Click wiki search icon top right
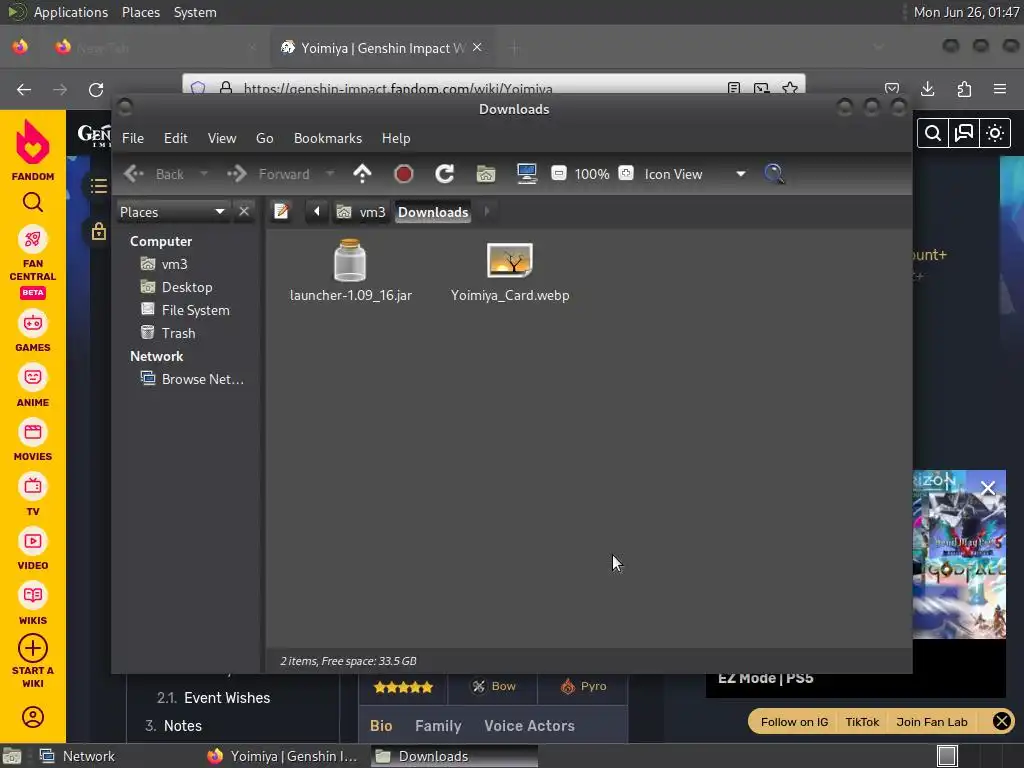This screenshot has height=768, width=1024. (933, 133)
